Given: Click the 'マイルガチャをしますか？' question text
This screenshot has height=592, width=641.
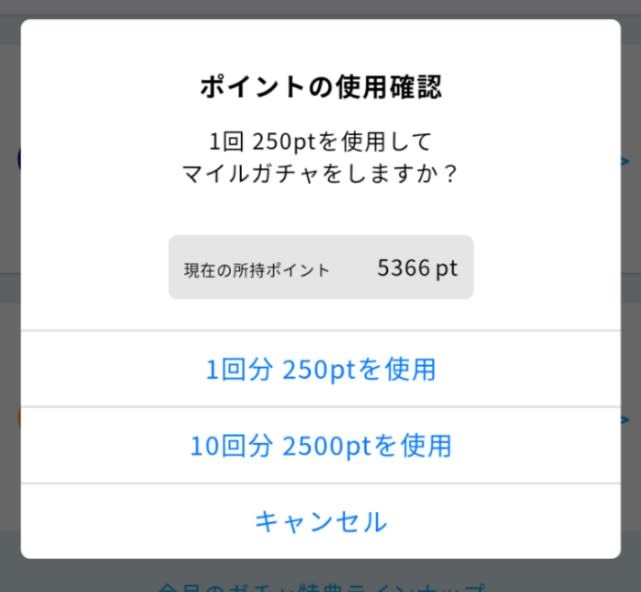Looking at the screenshot, I should (x=320, y=174).
